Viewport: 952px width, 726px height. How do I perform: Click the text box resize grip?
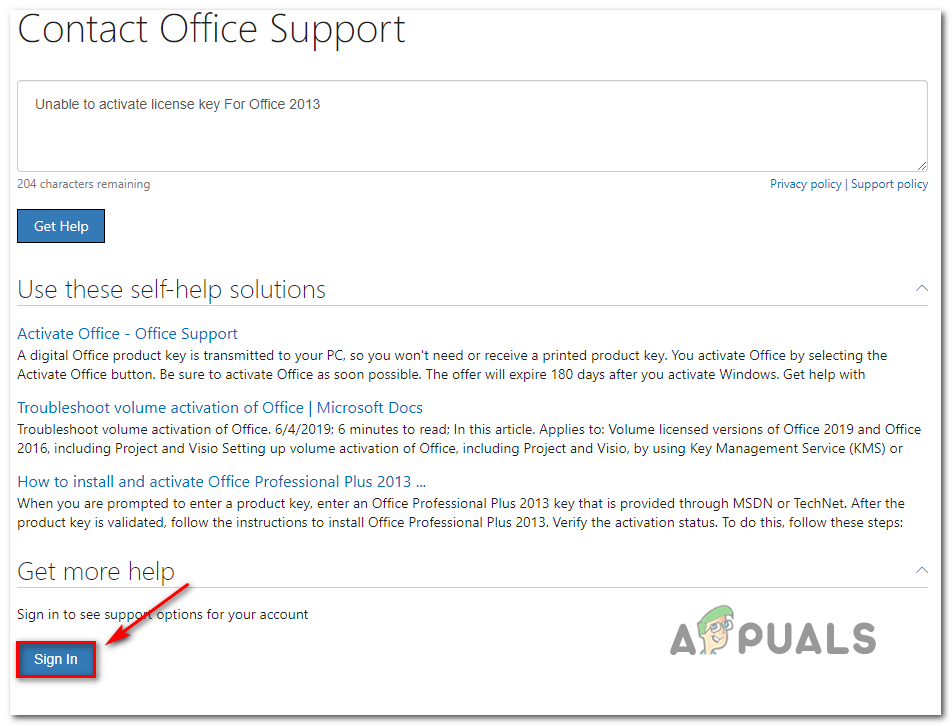921,165
